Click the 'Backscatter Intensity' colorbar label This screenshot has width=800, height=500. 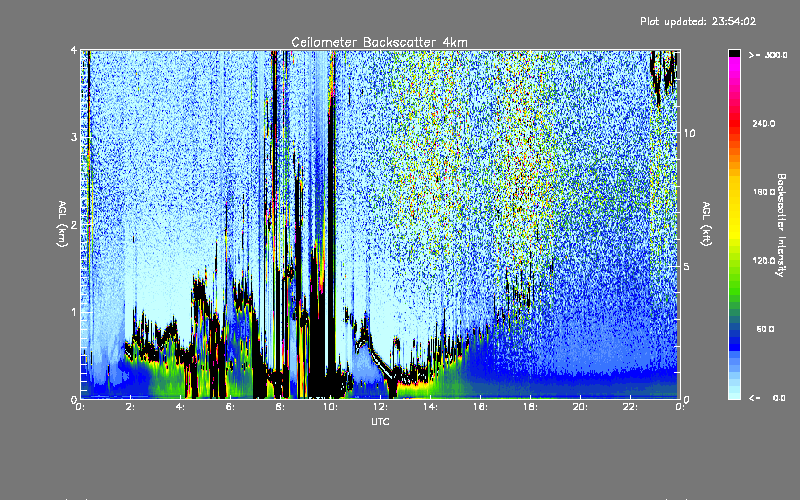pyautogui.click(x=781, y=225)
